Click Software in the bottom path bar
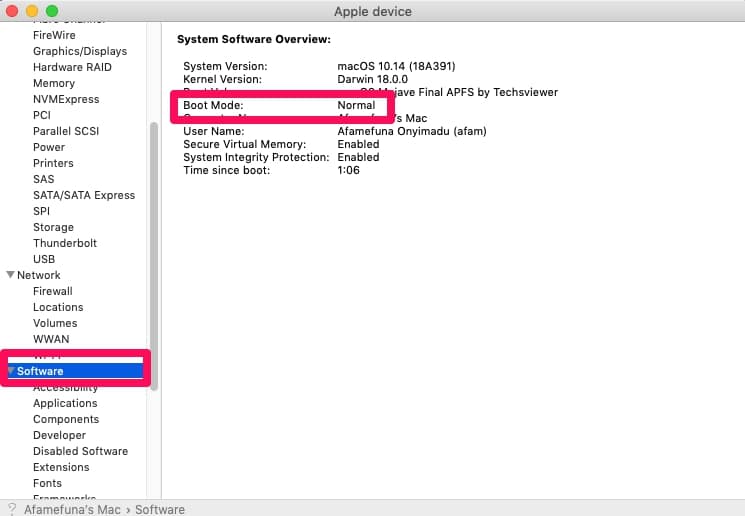 (x=160, y=509)
